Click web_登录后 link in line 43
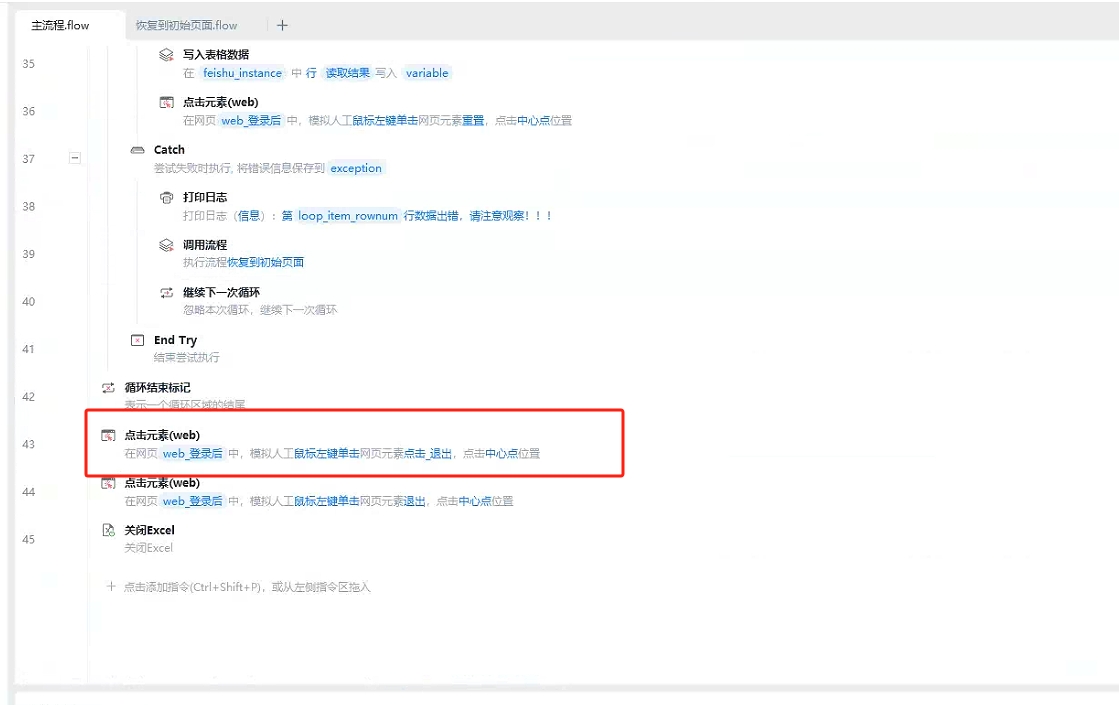This screenshot has height=705, width=1119. (193, 454)
